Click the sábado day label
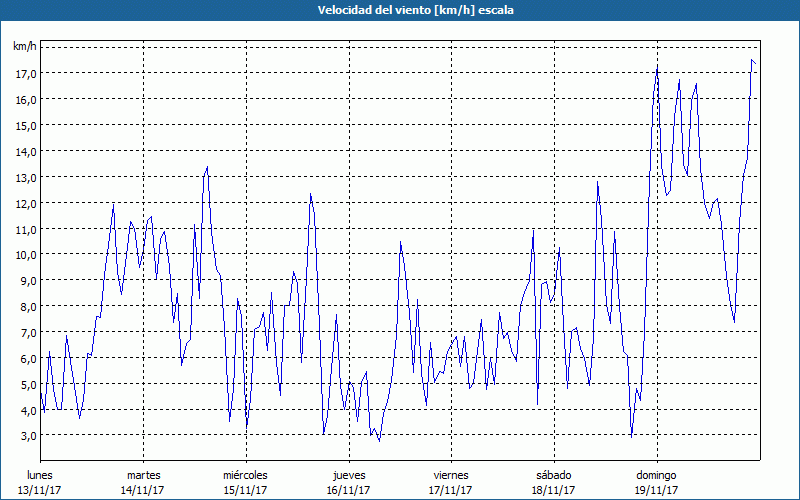This screenshot has width=800, height=500. pos(553,474)
